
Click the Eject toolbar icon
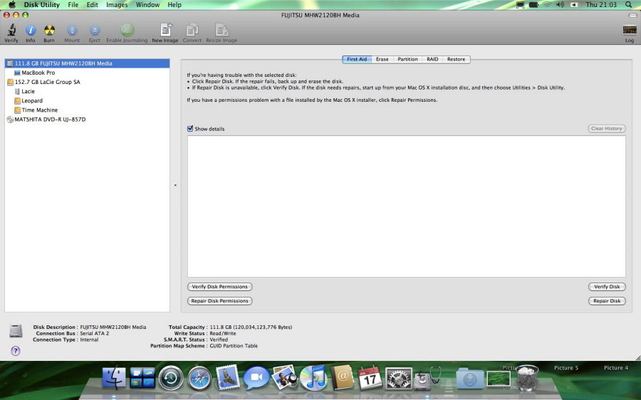94,30
